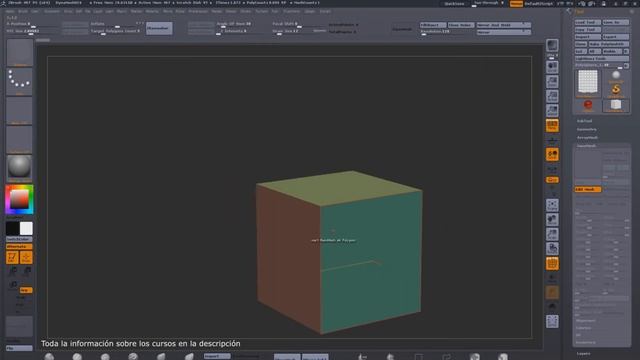Toggle Solo mode
Viewport: 640px width, 360px height.
point(552,307)
